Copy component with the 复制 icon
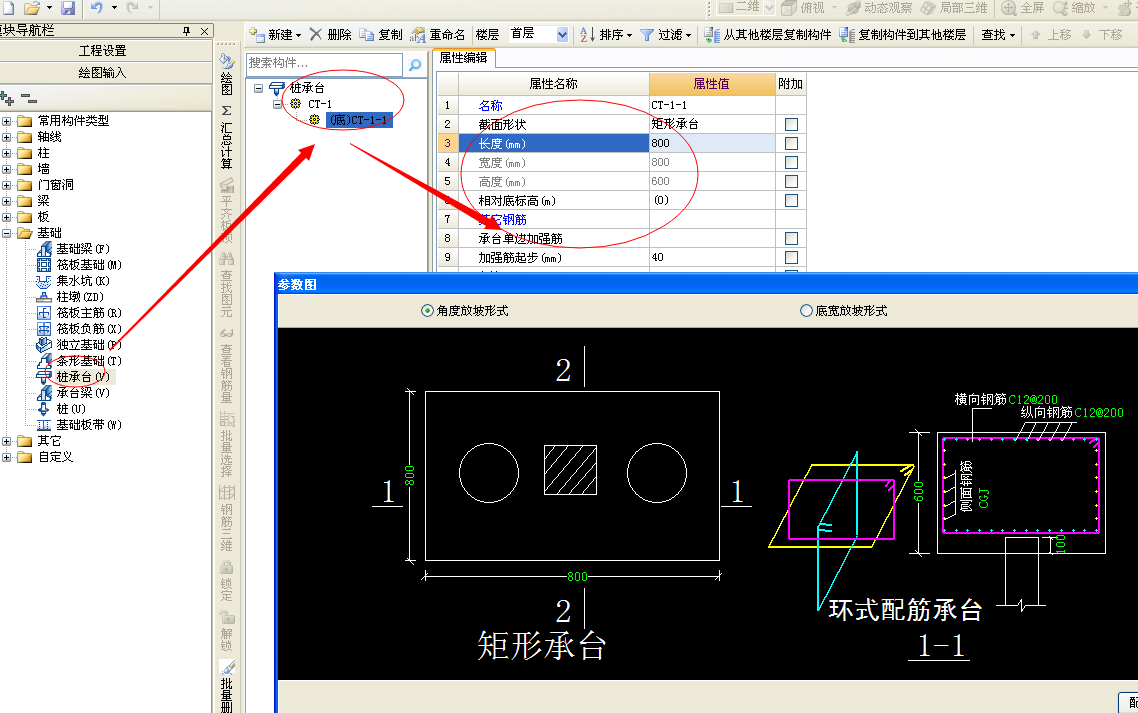 tap(367, 34)
